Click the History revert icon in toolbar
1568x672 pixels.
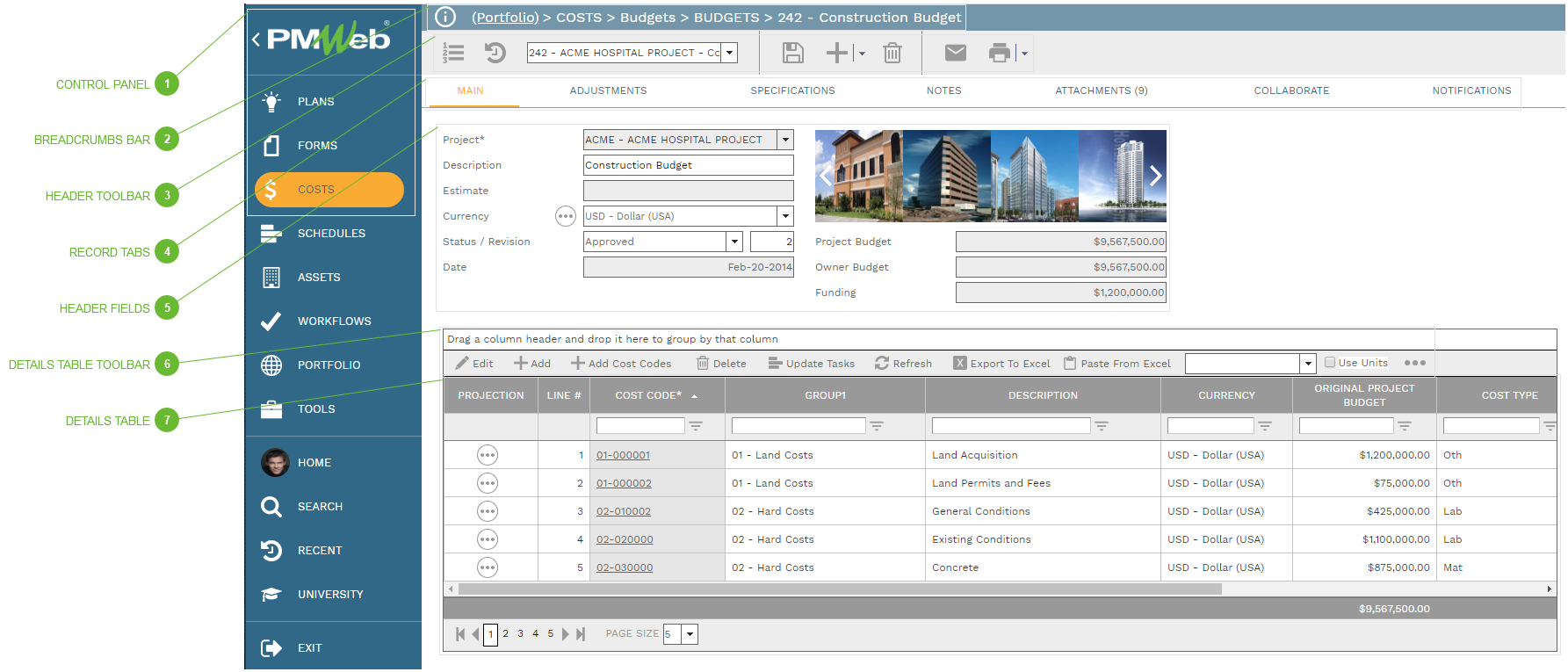tap(495, 53)
